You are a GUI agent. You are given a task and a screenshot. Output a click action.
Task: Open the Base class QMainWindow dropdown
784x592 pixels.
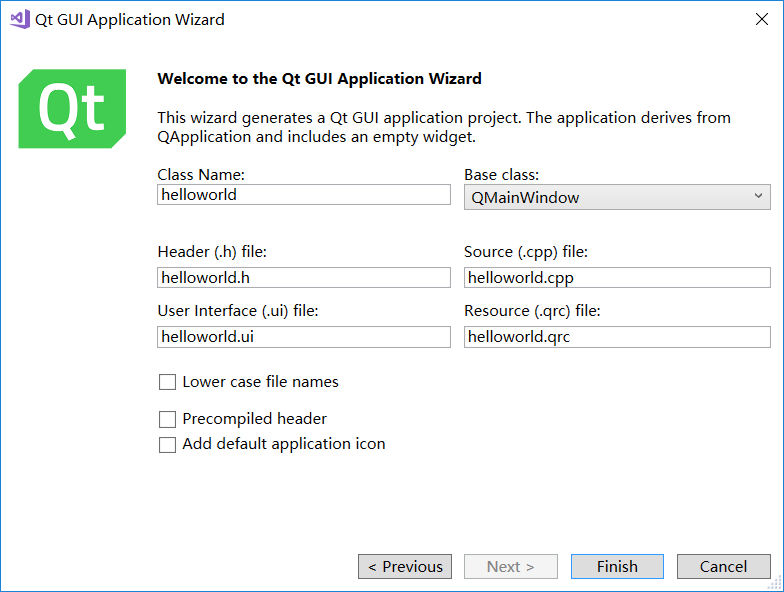tap(617, 197)
